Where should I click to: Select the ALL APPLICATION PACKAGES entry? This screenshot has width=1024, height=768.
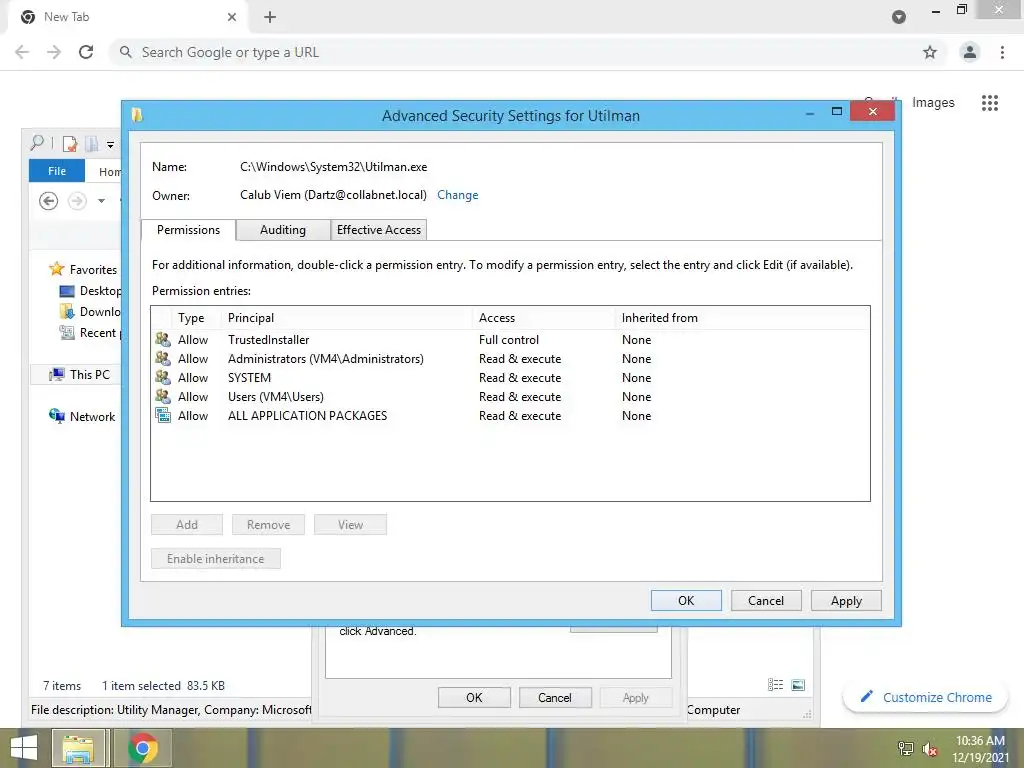click(509, 415)
